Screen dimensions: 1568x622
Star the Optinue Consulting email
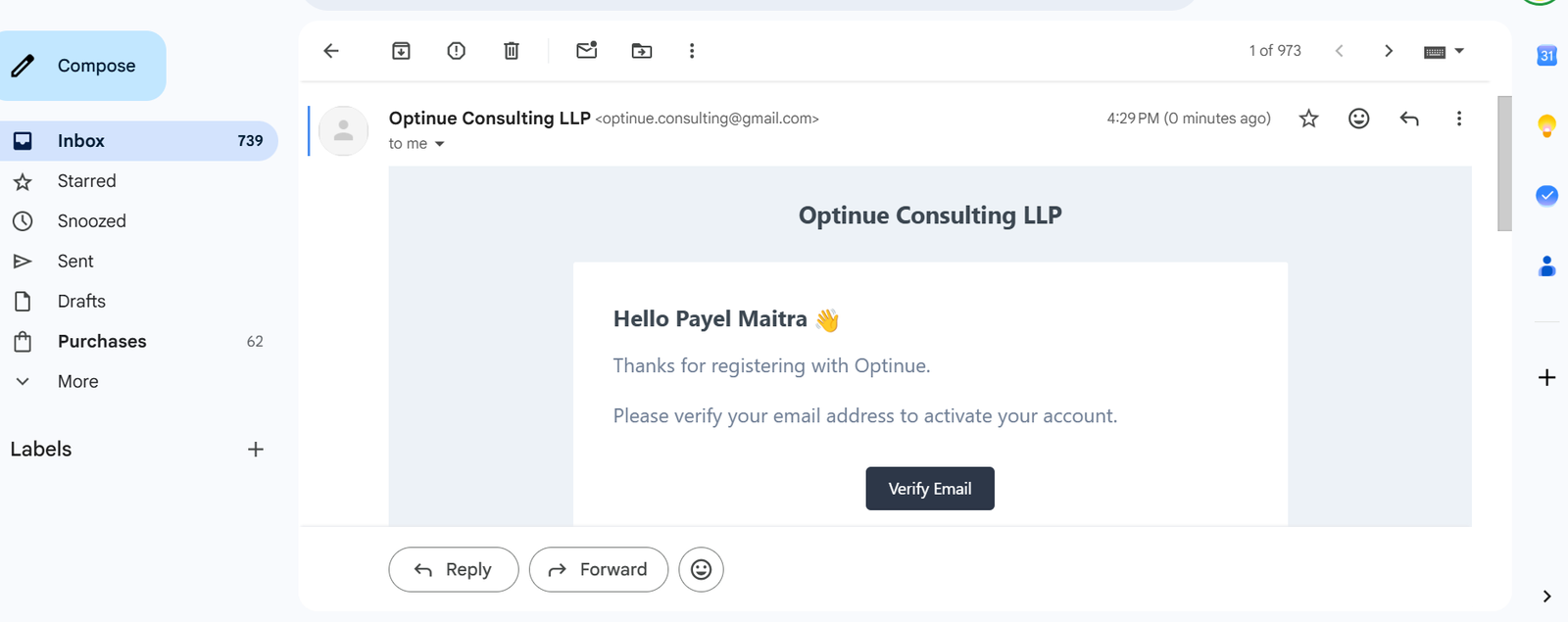tap(1308, 119)
